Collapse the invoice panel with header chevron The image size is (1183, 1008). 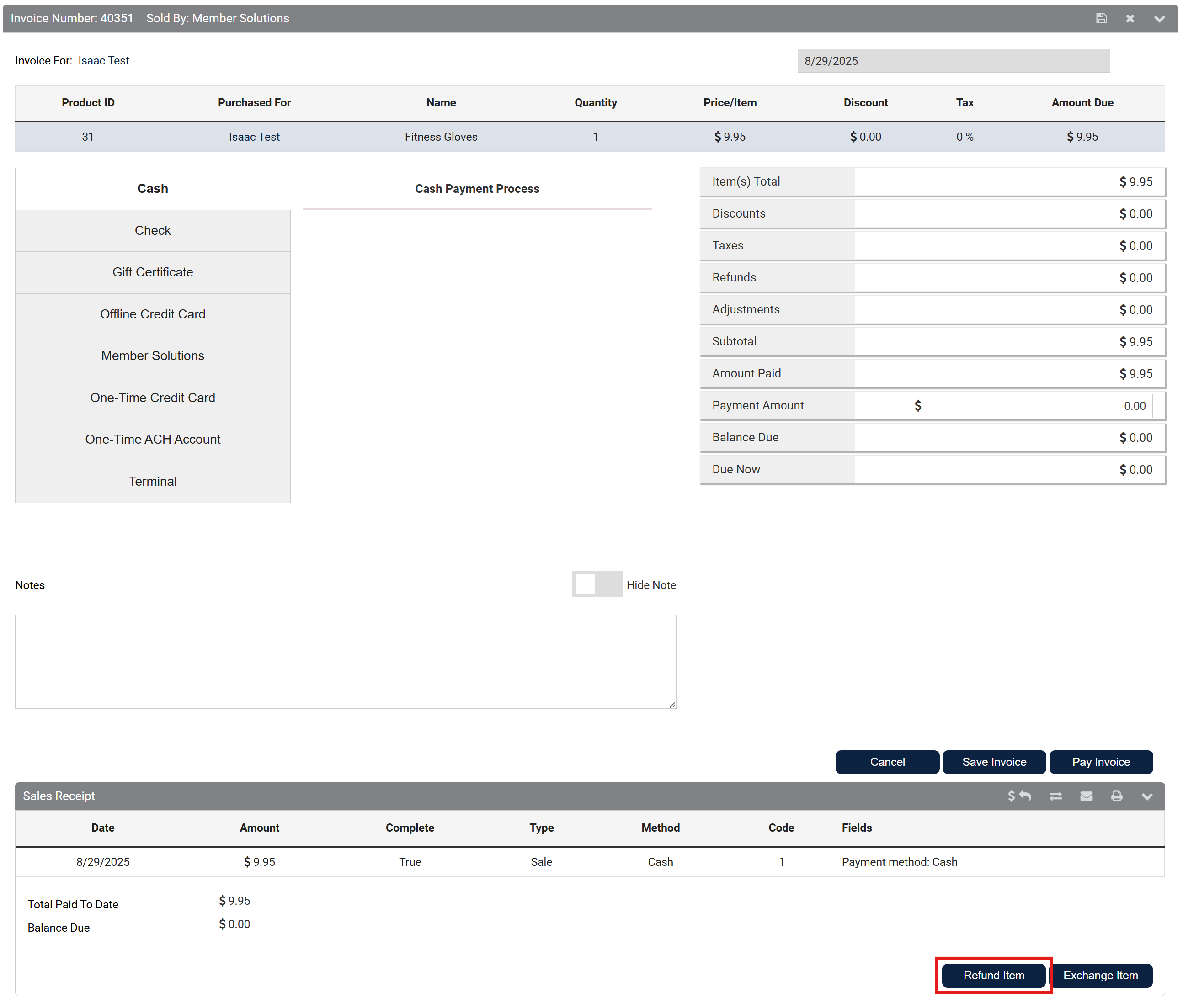click(1159, 18)
